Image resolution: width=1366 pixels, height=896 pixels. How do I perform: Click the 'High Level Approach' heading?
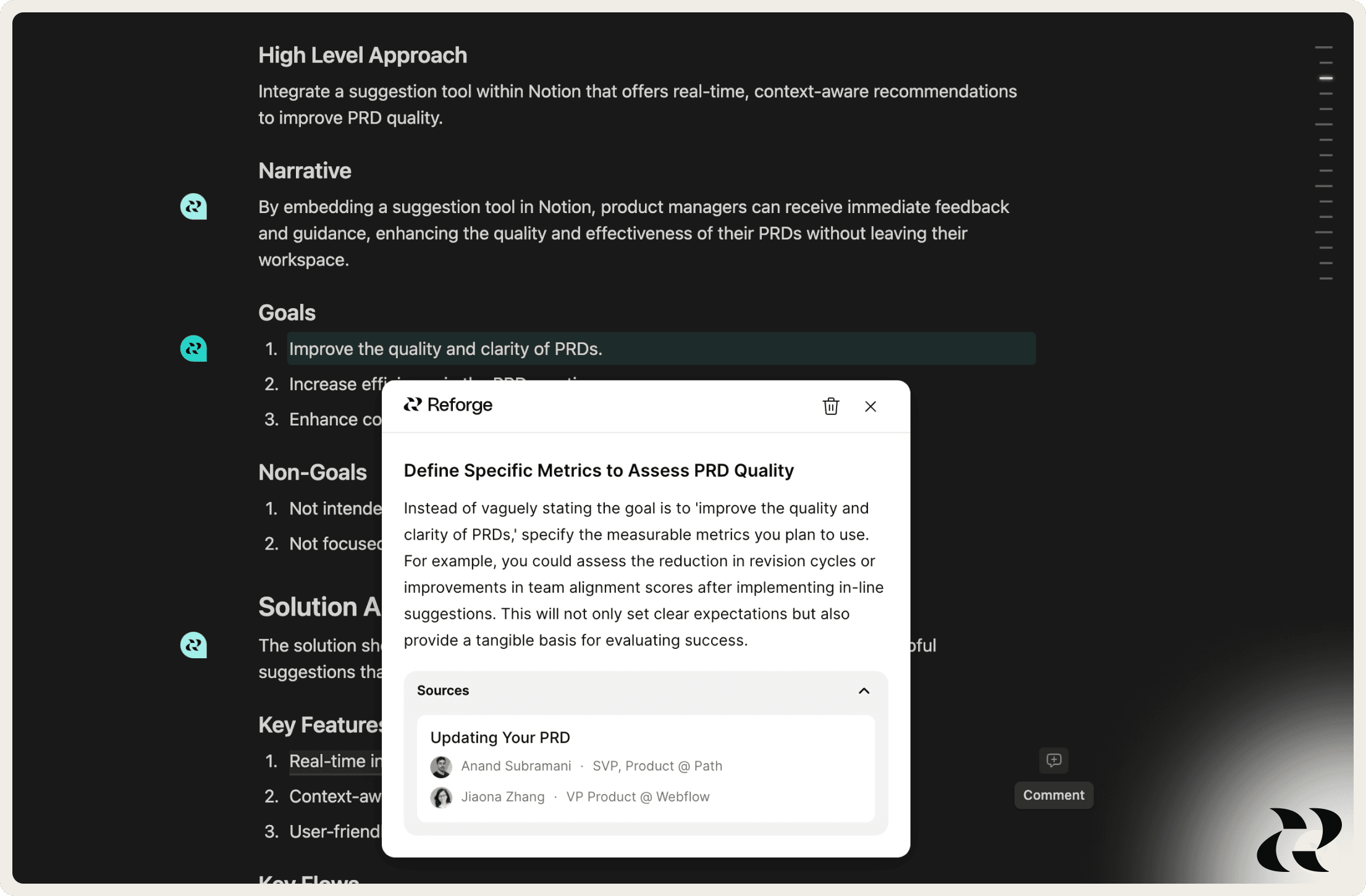click(362, 55)
